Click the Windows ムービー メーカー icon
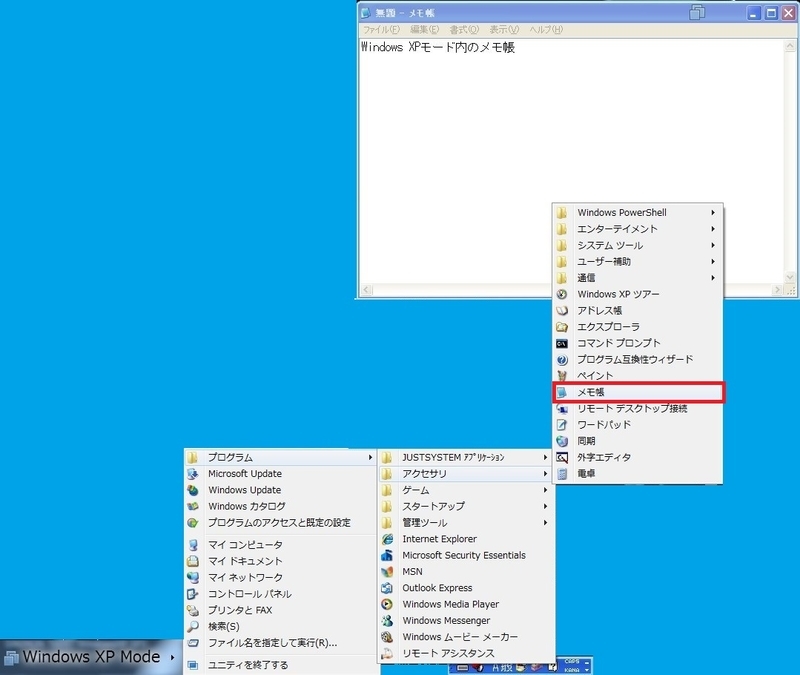The height and width of the screenshot is (675, 800). point(387,637)
